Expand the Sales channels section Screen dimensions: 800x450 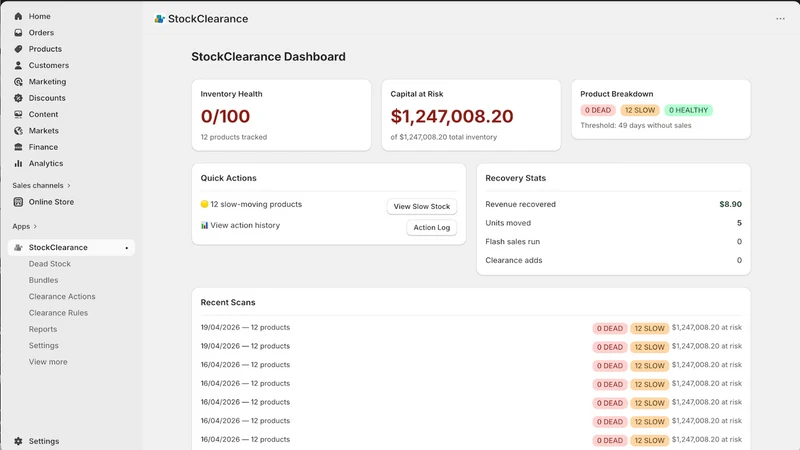click(x=41, y=186)
